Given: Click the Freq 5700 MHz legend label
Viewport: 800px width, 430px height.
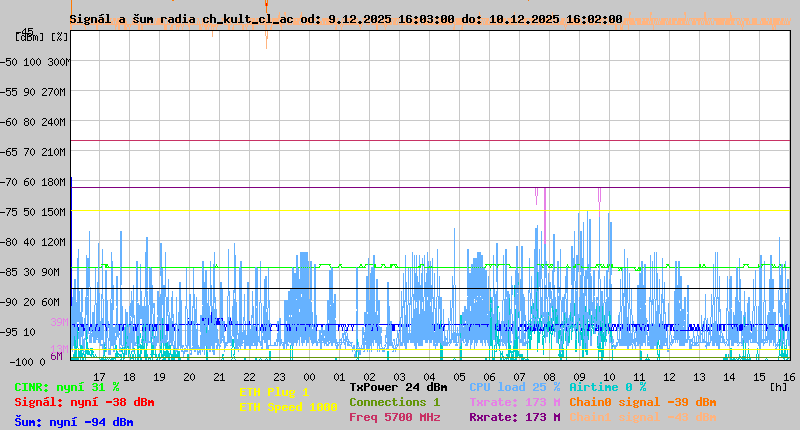Looking at the screenshot, I should click(x=394, y=417).
